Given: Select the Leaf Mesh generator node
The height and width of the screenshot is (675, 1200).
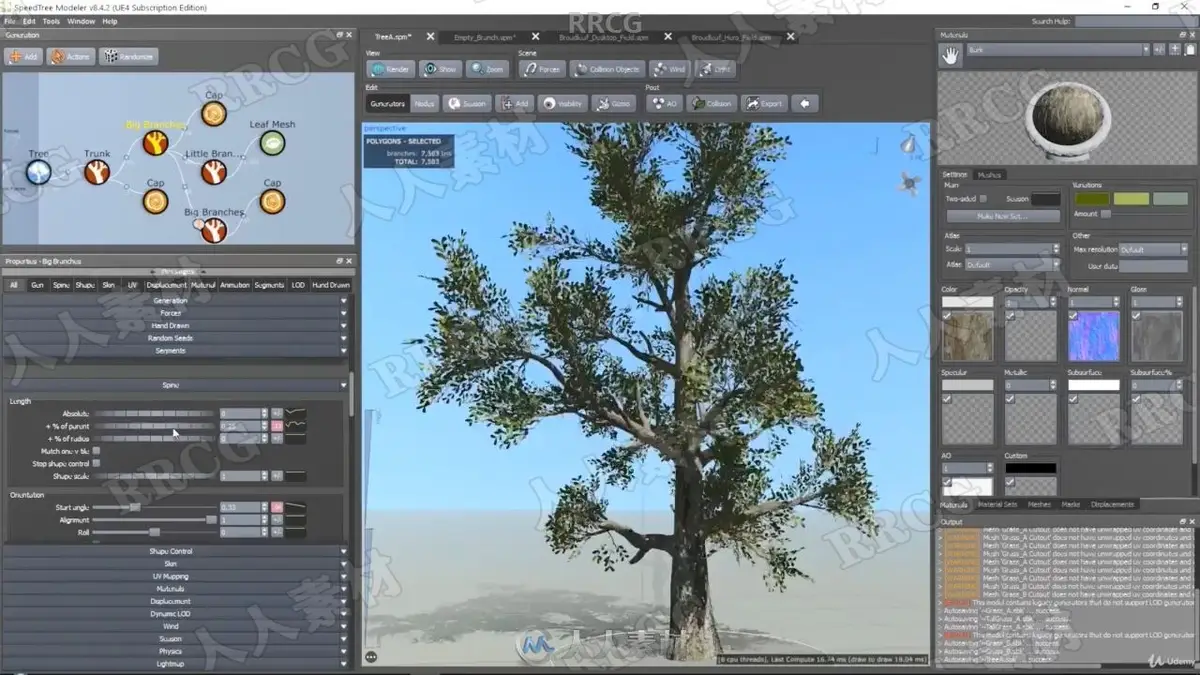Looking at the screenshot, I should click(272, 144).
